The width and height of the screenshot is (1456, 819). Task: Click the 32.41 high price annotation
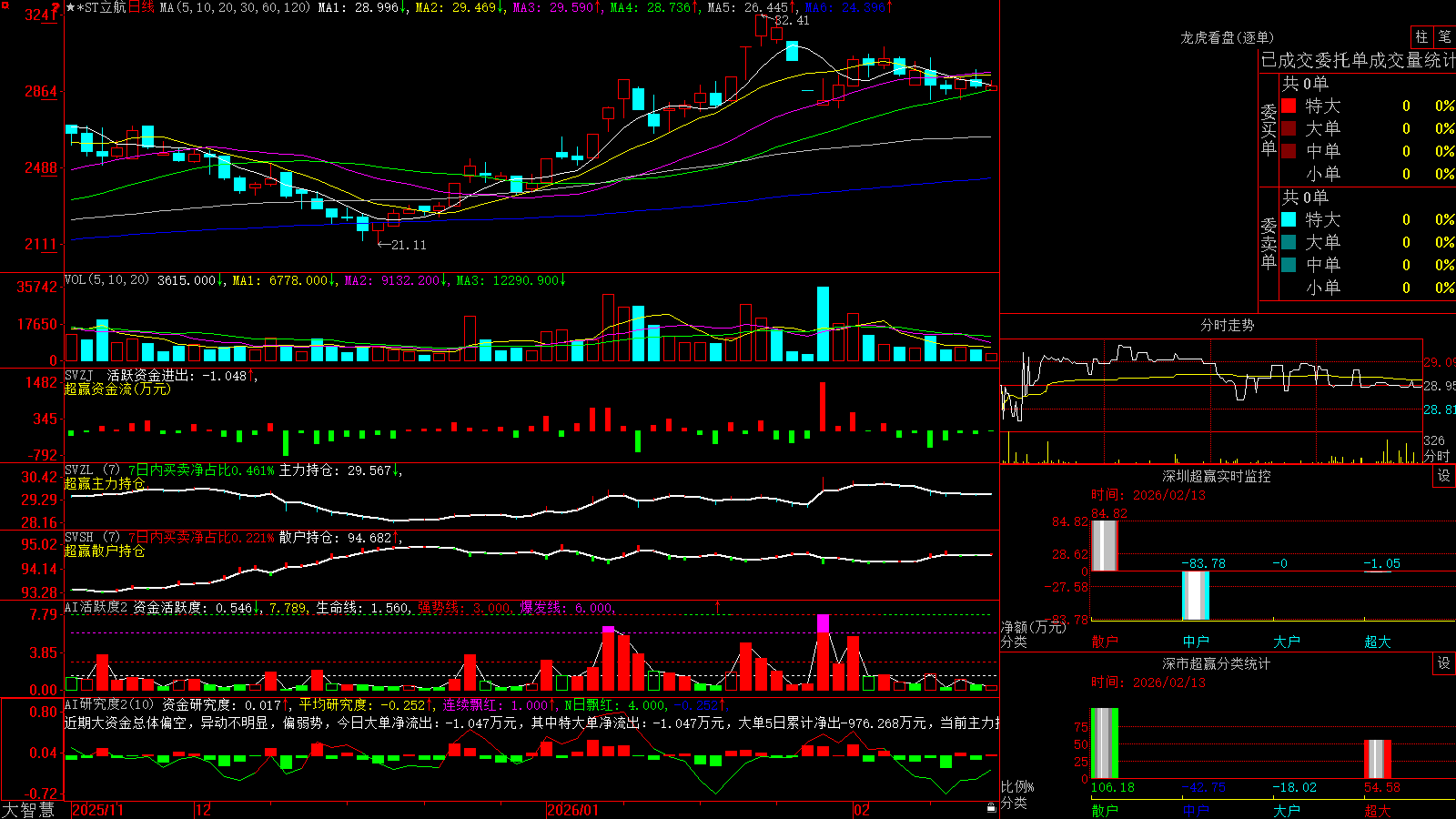point(791,20)
